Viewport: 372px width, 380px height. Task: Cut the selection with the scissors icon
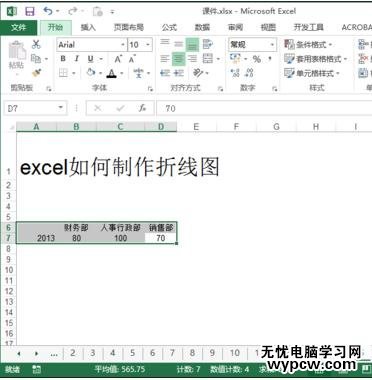36,44
